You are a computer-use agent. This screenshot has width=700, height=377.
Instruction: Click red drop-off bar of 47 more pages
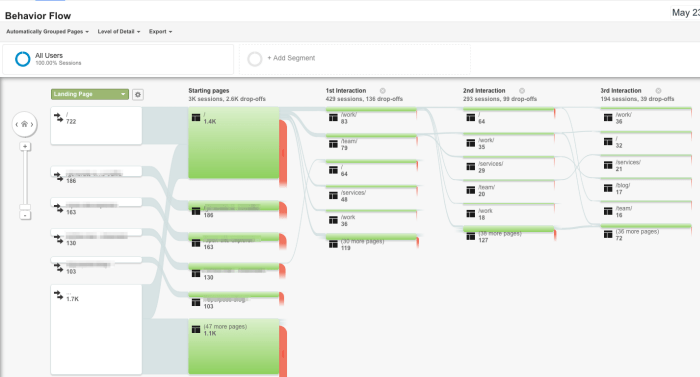[283, 352]
